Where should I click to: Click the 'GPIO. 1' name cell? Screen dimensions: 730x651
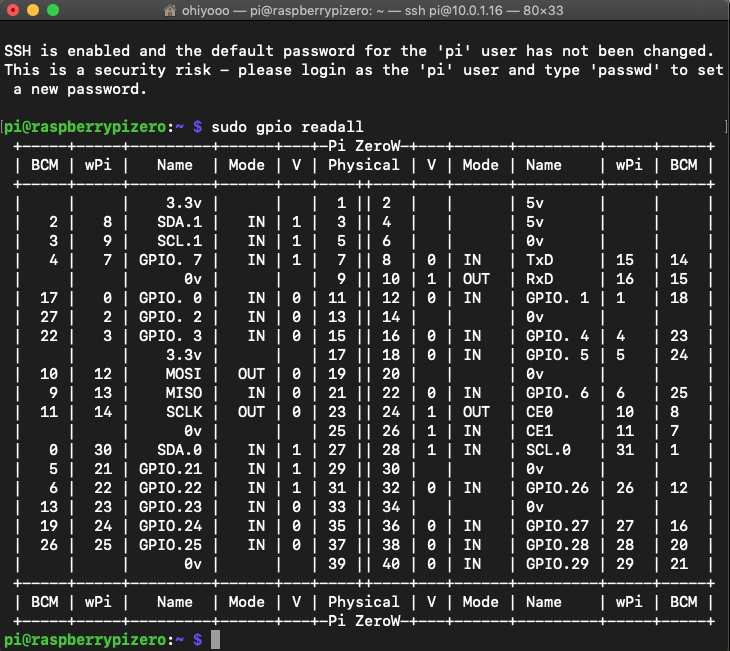pyautogui.click(x=557, y=298)
